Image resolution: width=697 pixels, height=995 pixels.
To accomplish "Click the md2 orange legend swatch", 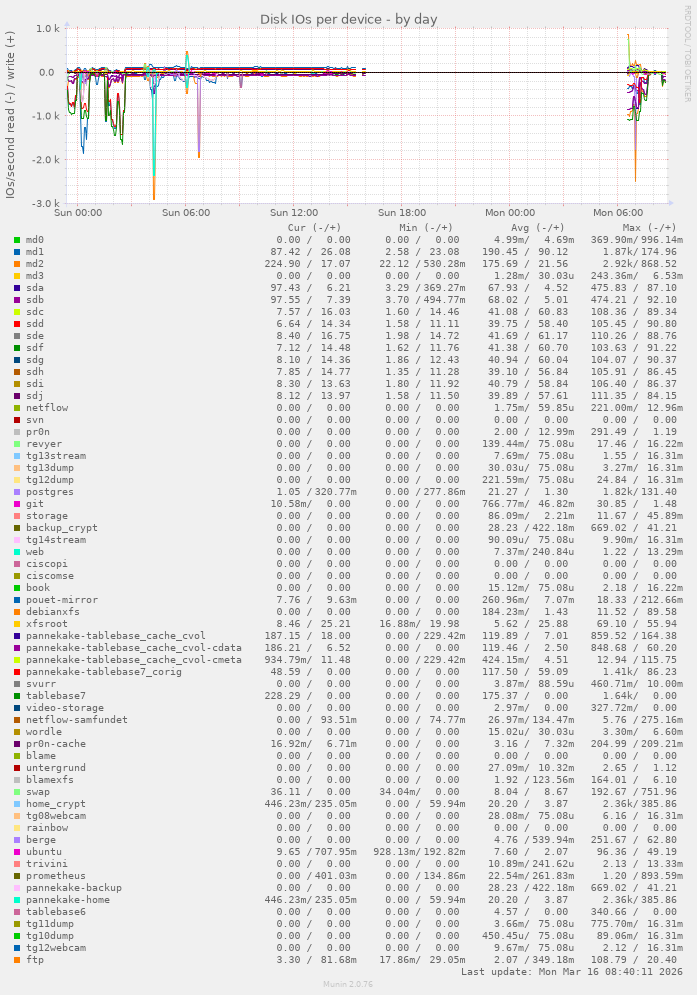I will click(17, 264).
